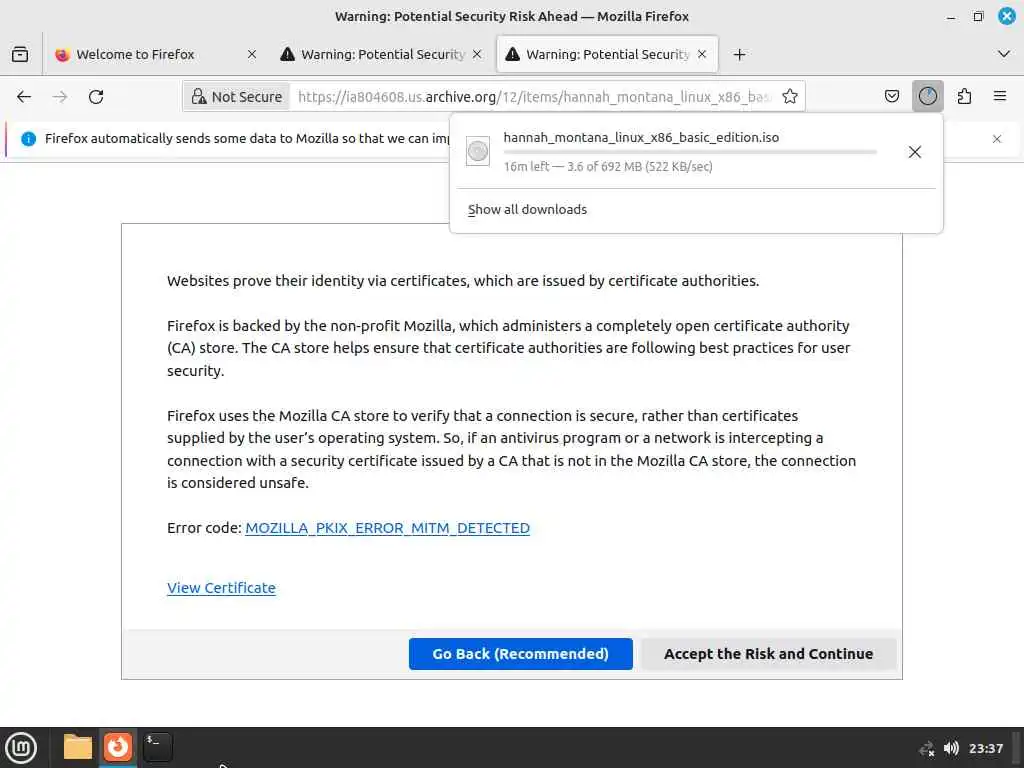Click the info icon in notification bar

pos(28,138)
